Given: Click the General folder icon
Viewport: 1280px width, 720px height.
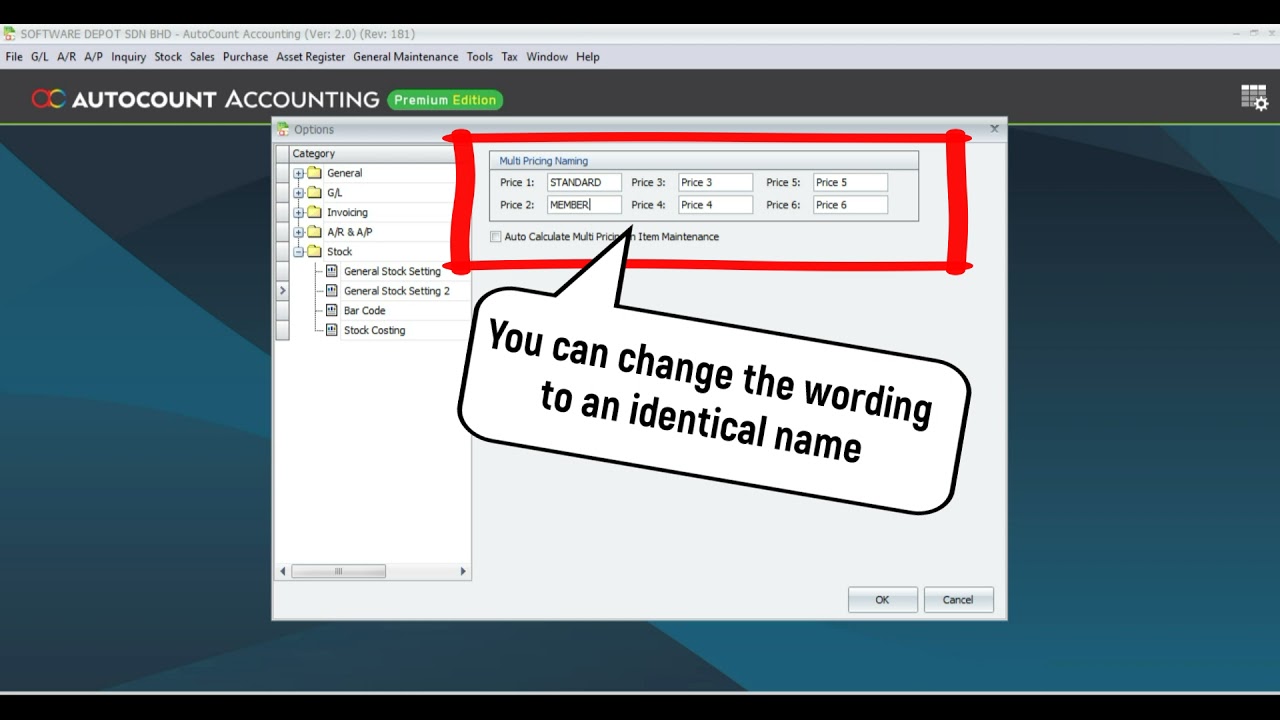Looking at the screenshot, I should [314, 173].
